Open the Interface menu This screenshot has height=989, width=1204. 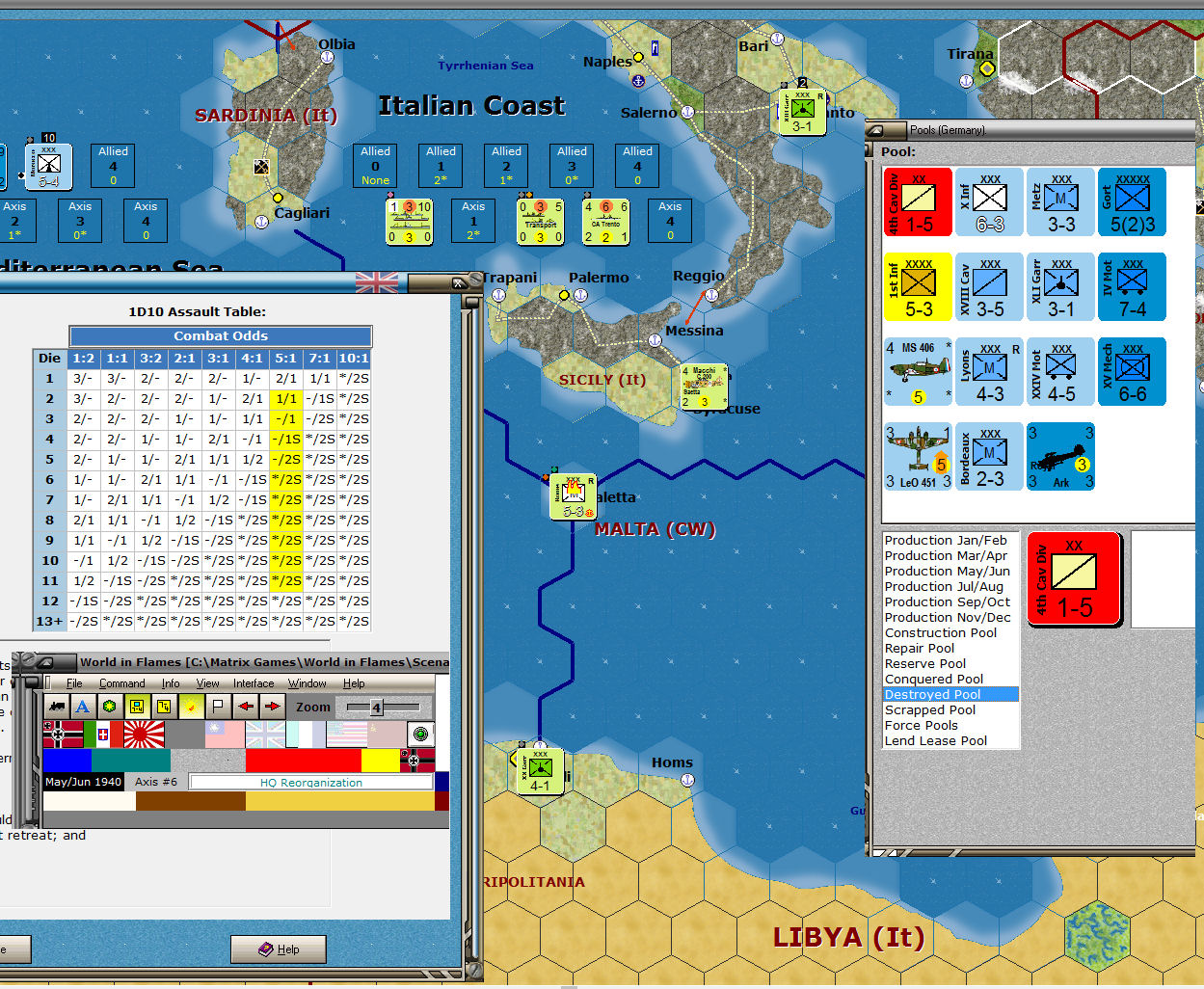[x=254, y=683]
